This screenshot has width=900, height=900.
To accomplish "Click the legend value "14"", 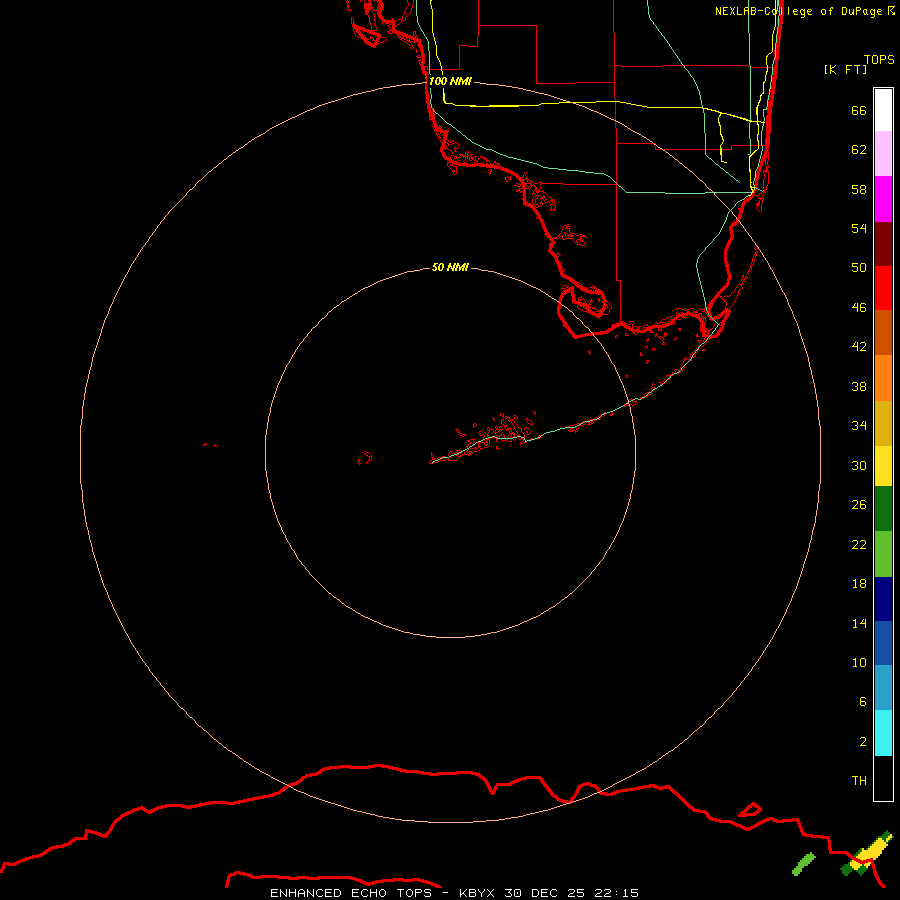I will pos(859,623).
